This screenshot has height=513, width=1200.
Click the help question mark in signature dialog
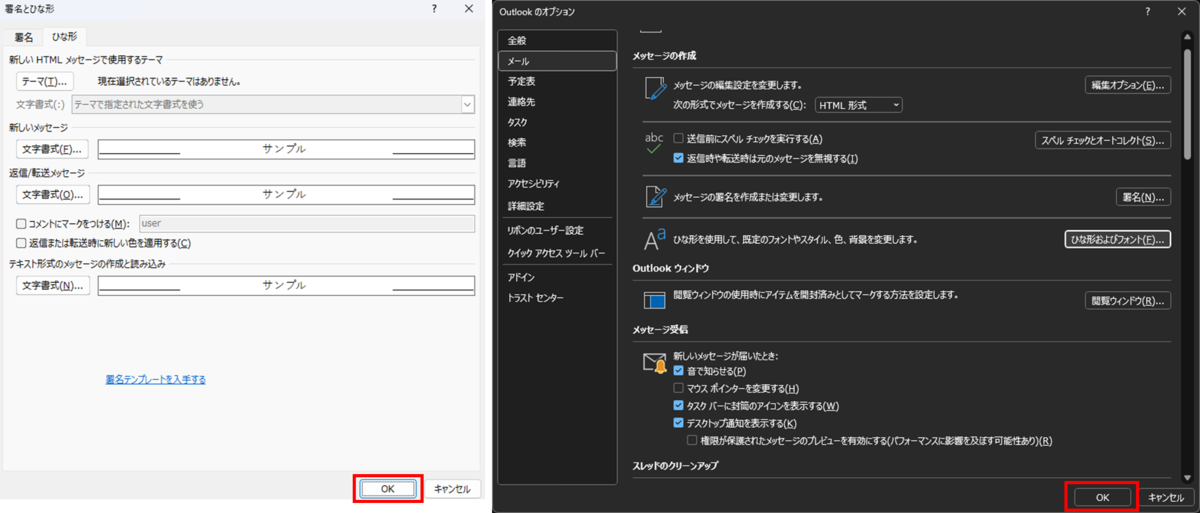point(434,8)
